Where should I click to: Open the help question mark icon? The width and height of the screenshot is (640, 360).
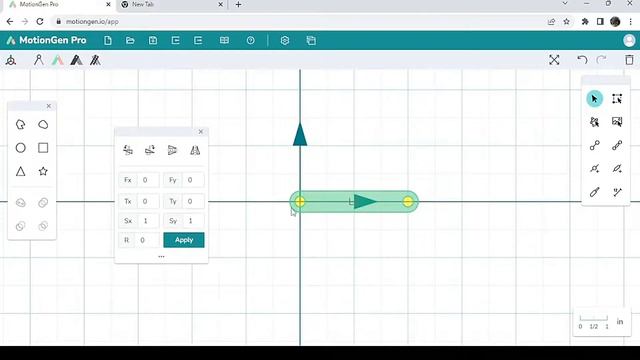click(251, 40)
